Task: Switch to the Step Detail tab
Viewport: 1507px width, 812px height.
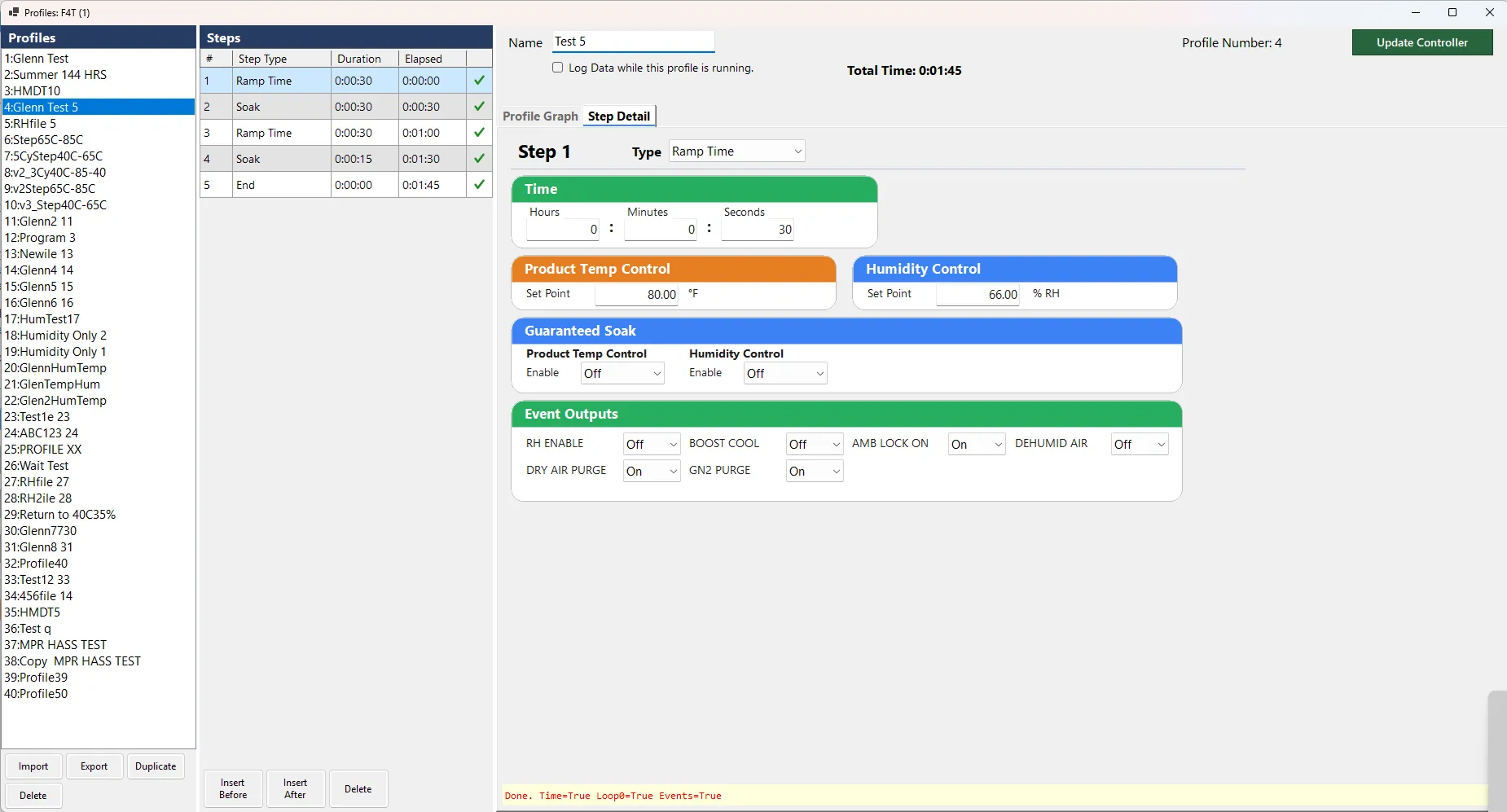Action: 619,116
